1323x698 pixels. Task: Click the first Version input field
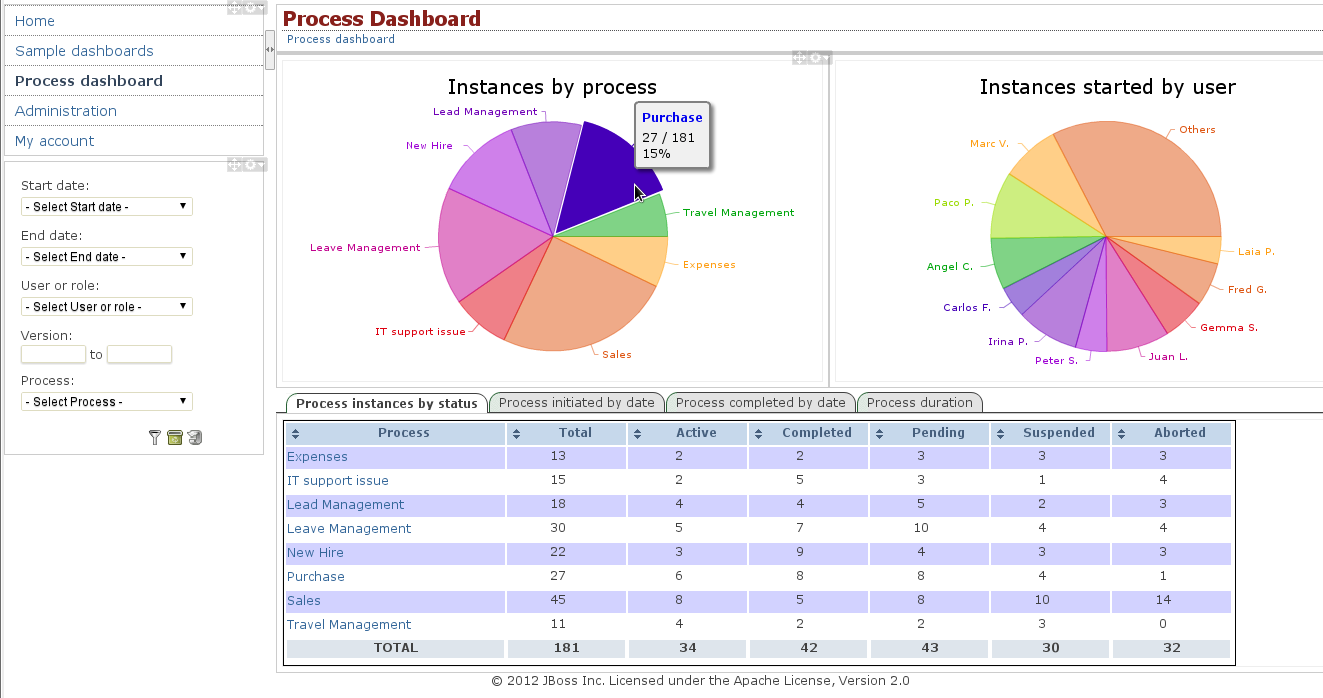[53, 355]
